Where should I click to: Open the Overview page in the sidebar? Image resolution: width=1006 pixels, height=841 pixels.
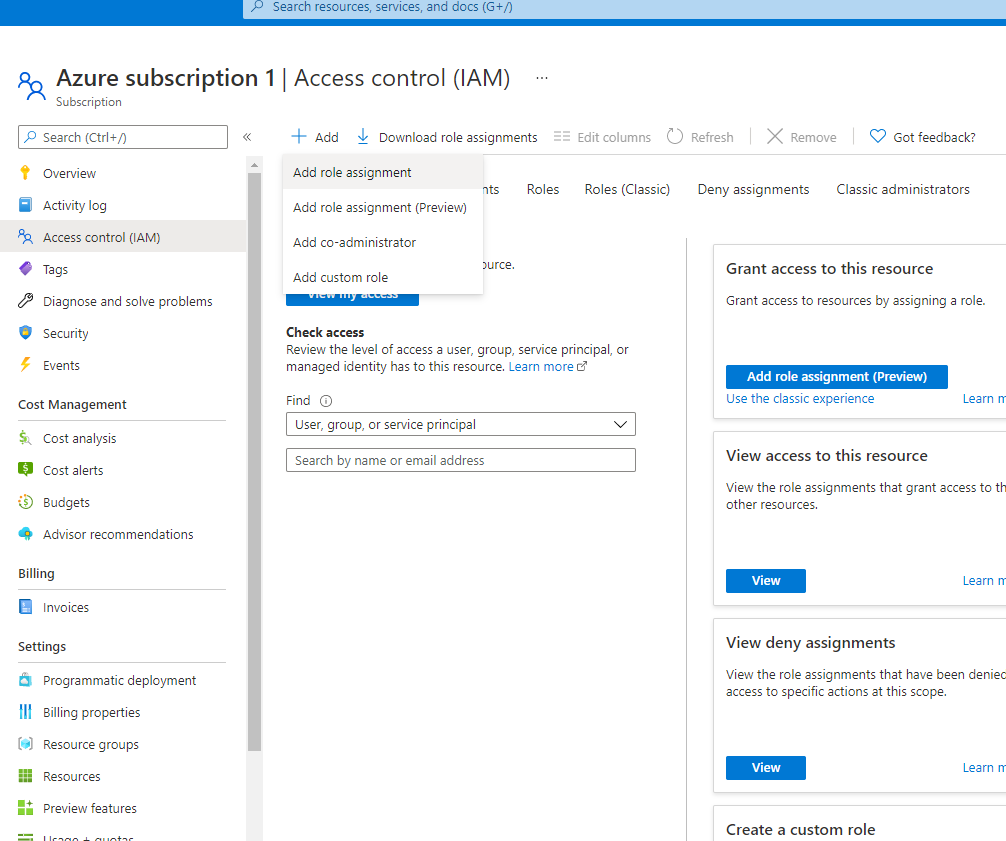[x=69, y=173]
